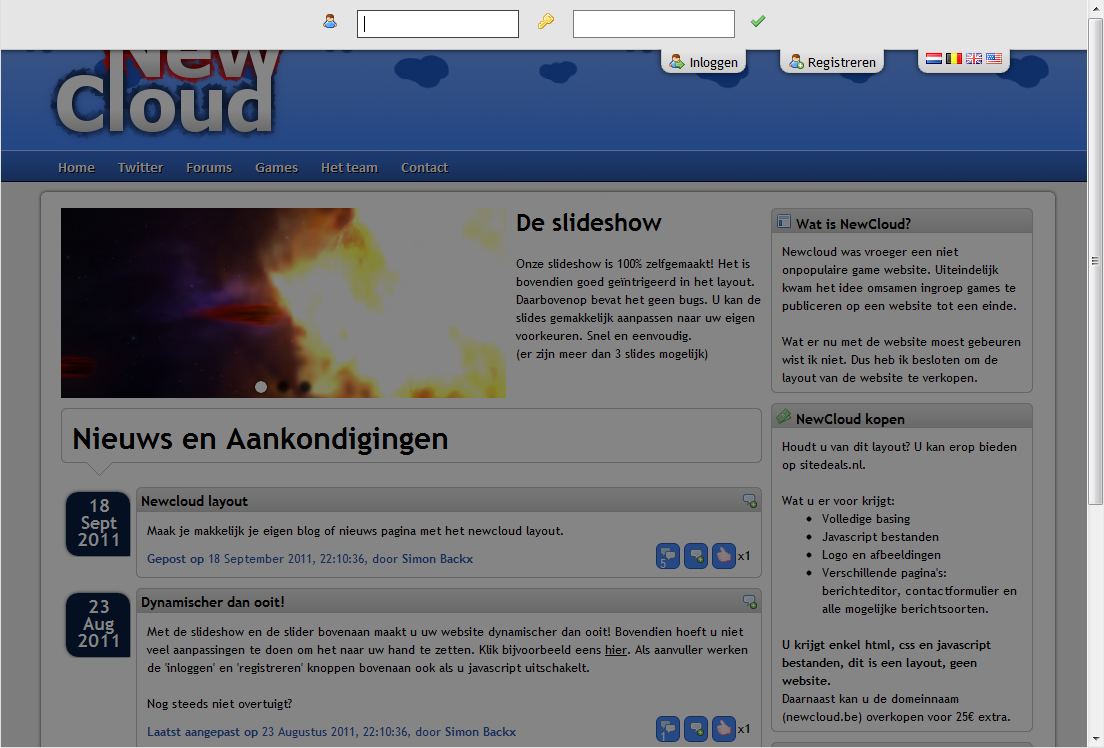The width and height of the screenshot is (1104, 748).
Task: Follow the 'hier' link in the post
Action: coord(615,650)
